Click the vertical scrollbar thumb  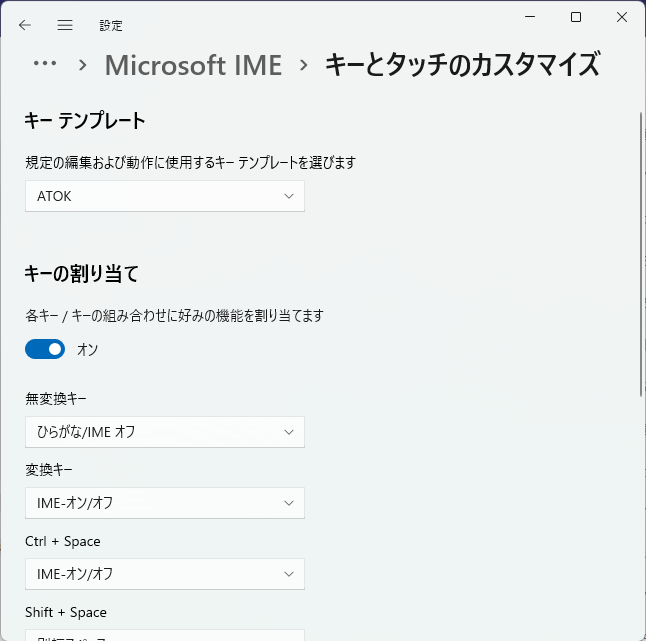pyautogui.click(x=641, y=254)
